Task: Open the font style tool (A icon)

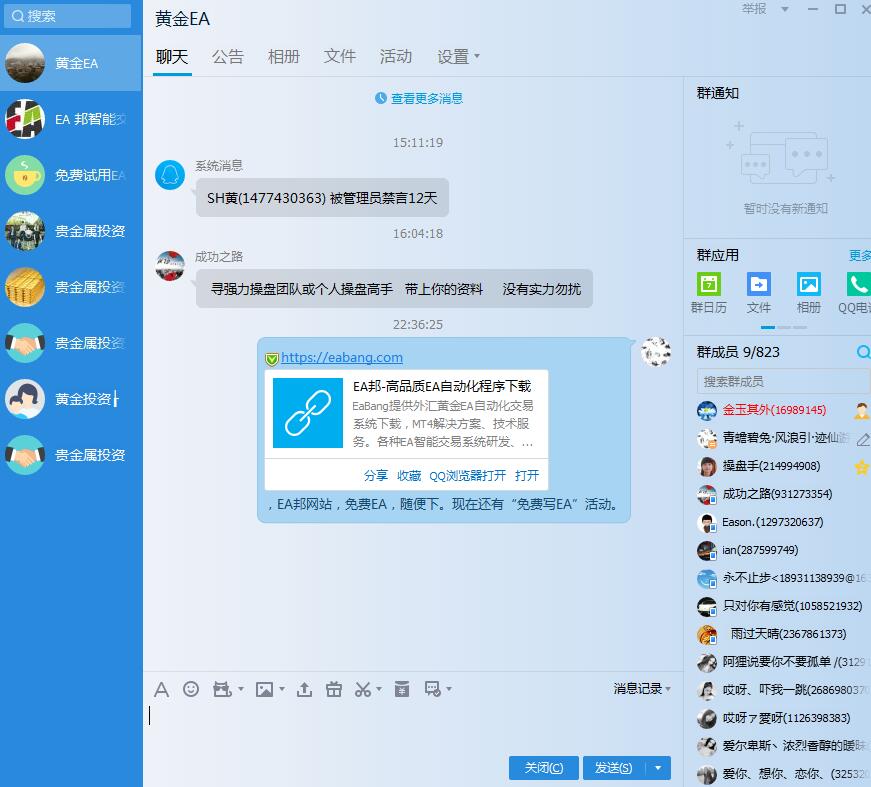Action: tap(161, 689)
